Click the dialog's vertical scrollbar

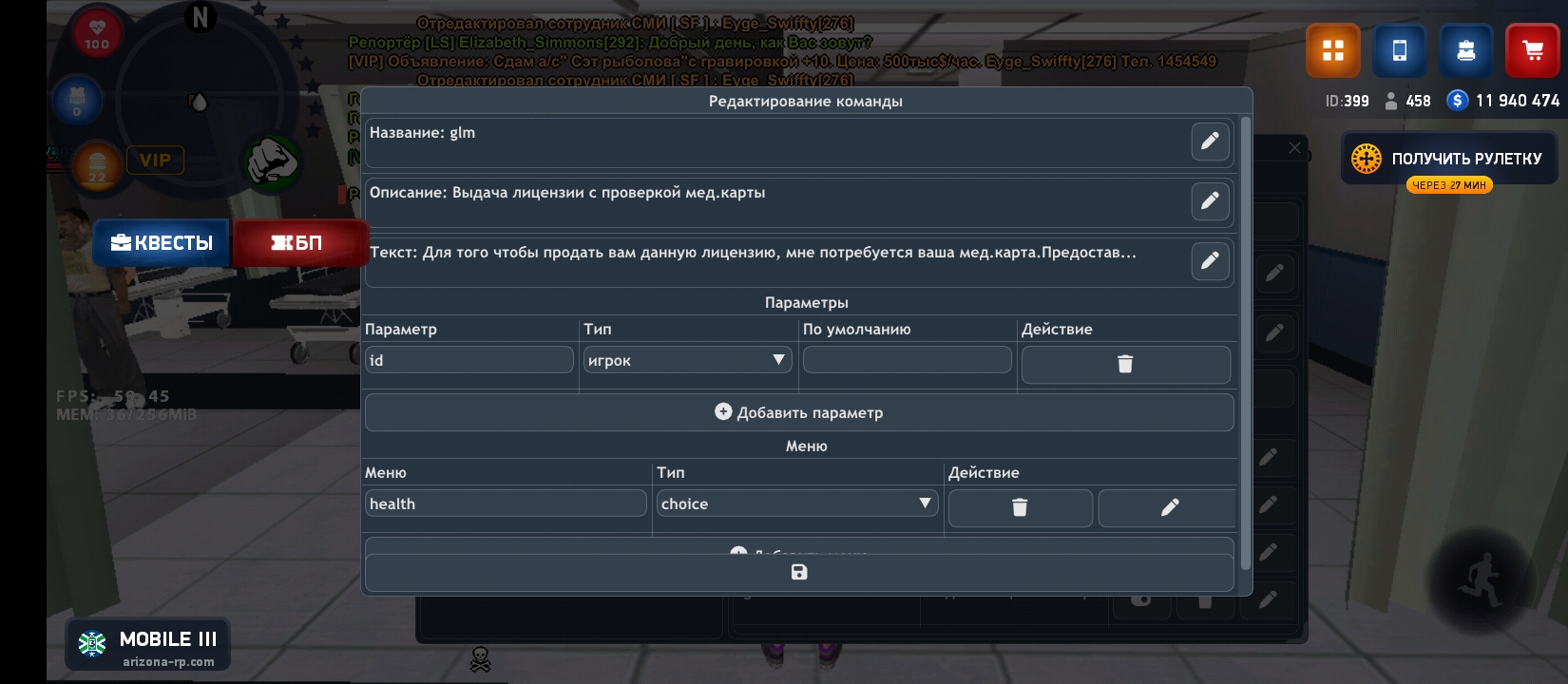(1246, 342)
